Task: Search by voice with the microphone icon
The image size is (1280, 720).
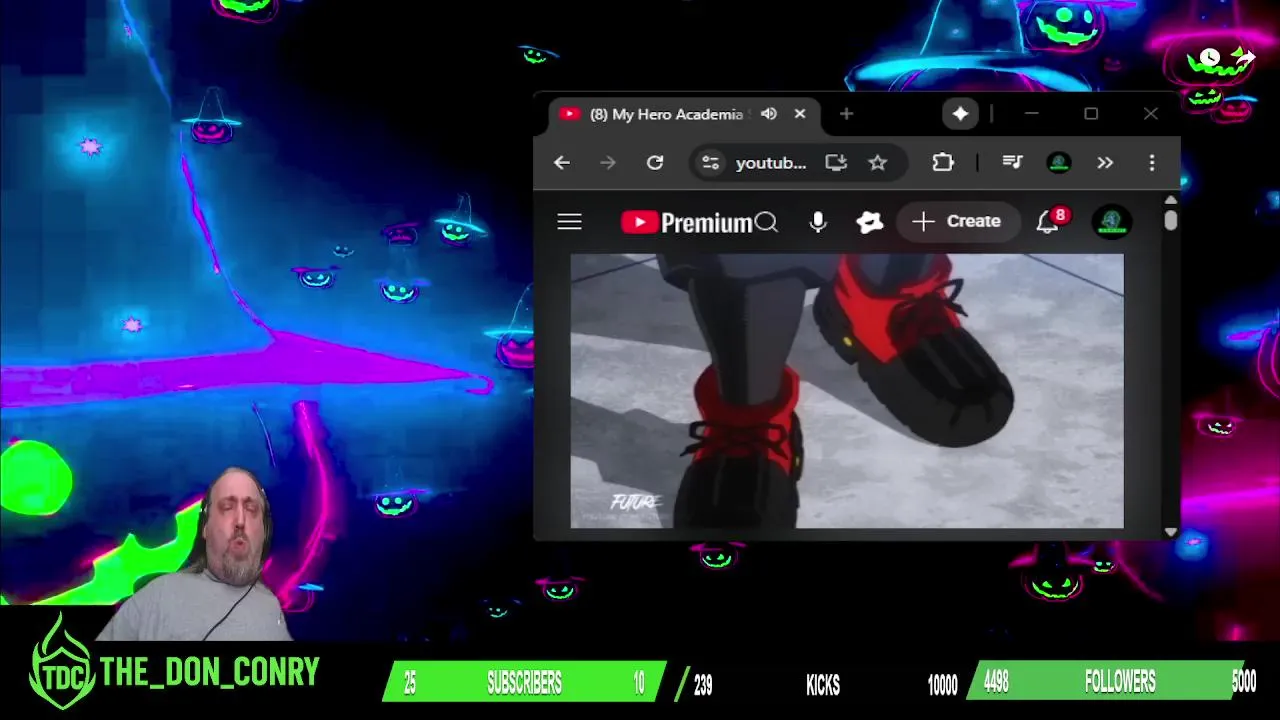Action: [x=818, y=222]
